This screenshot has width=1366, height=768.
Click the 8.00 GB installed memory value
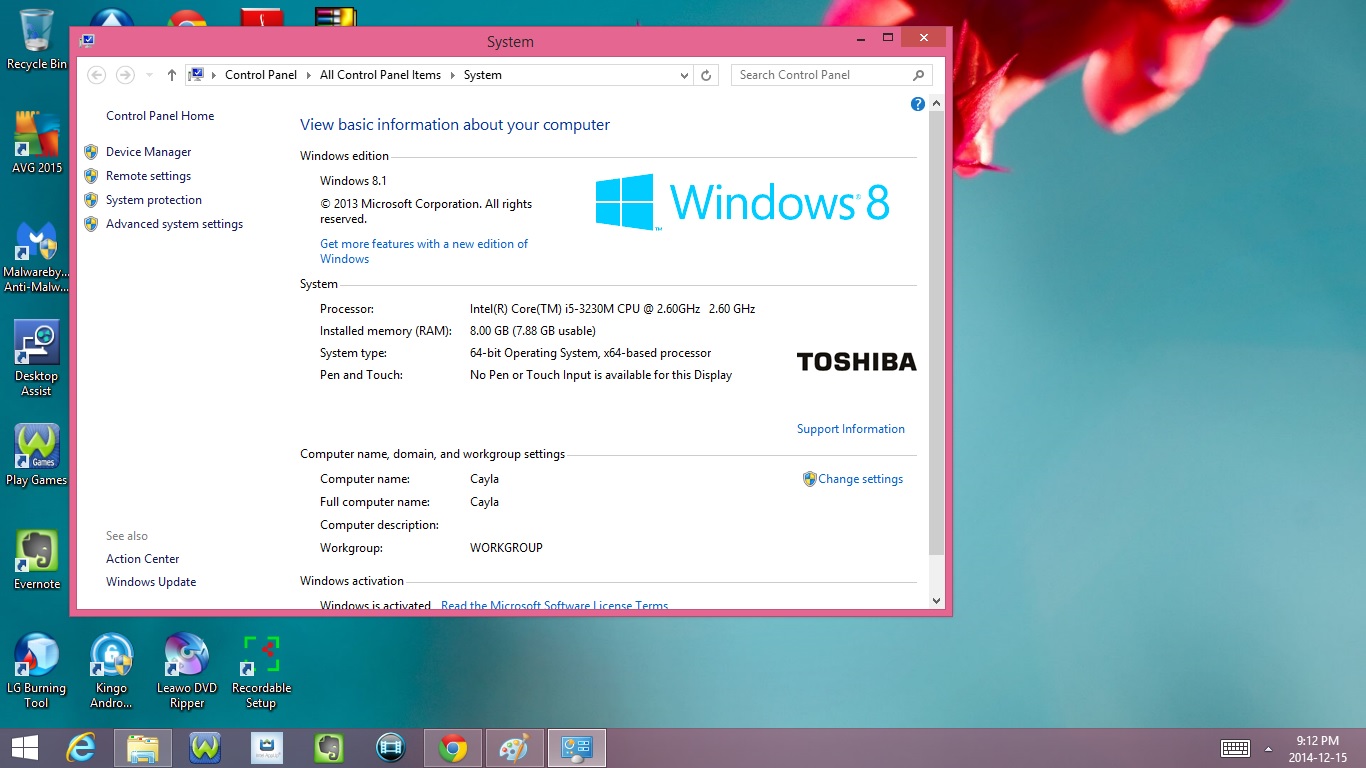pyautogui.click(x=533, y=331)
